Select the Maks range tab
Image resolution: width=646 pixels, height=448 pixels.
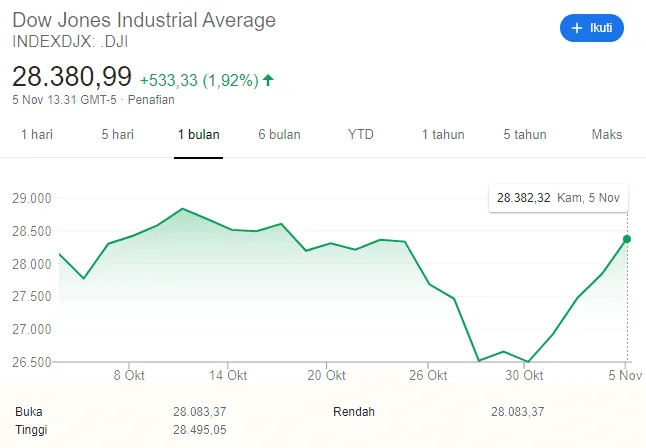[x=606, y=135]
